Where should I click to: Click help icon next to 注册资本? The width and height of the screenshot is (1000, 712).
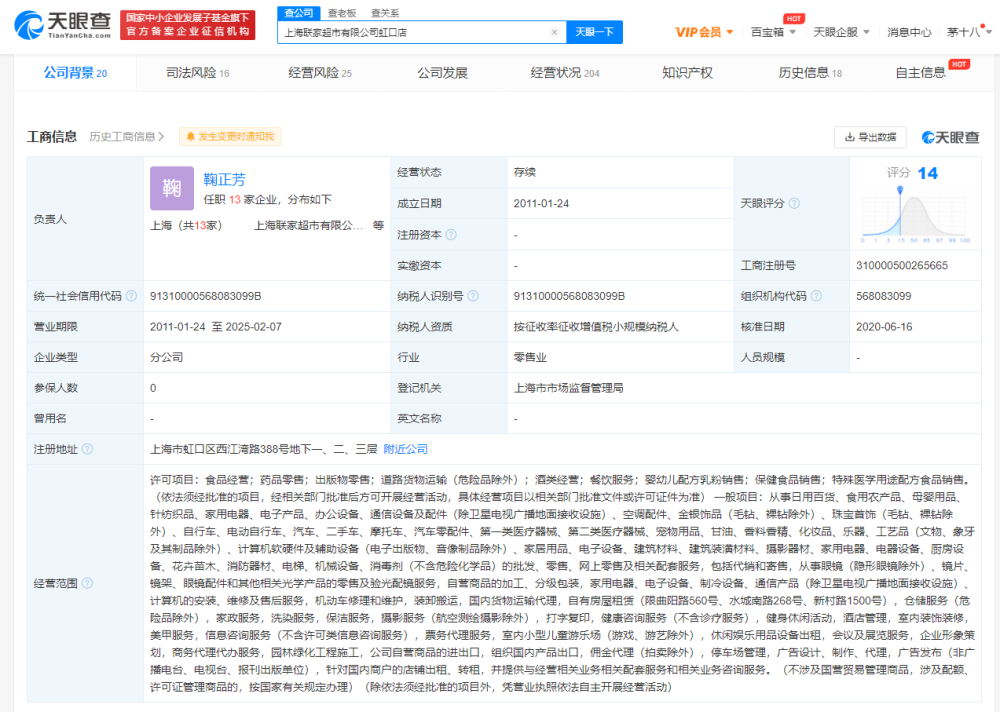click(451, 234)
